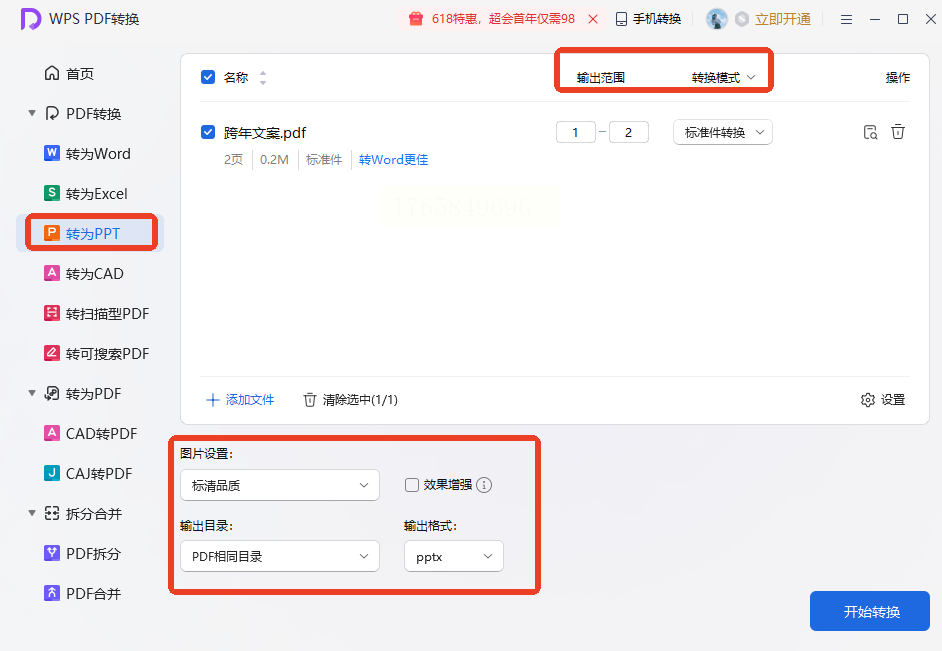Click the 开始转换 button
Viewport: 942px width, 651px height.
point(869,611)
